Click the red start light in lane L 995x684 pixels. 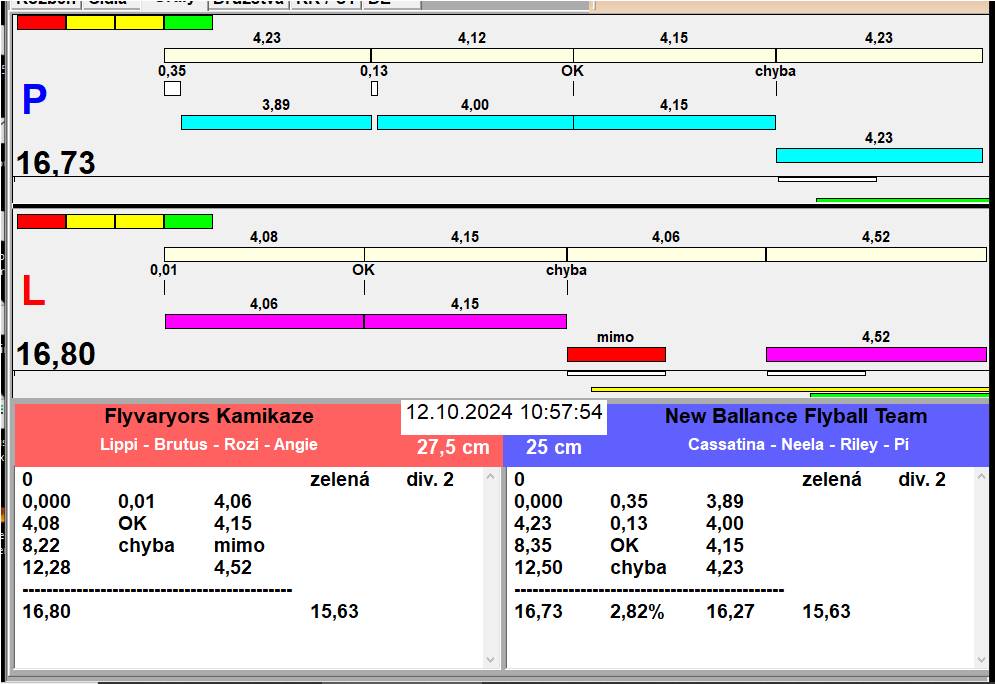pos(41,221)
